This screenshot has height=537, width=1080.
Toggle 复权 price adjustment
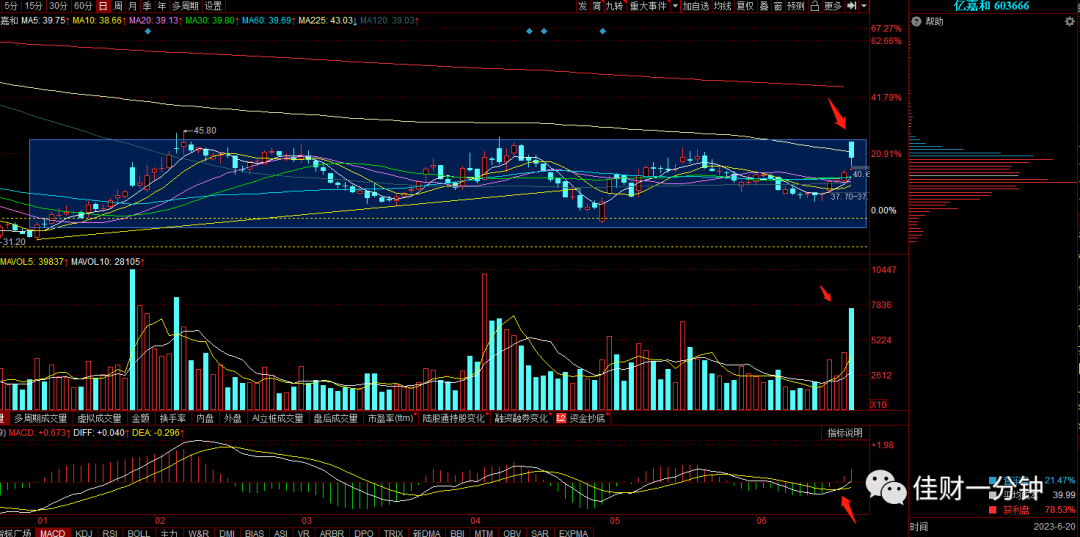click(745, 6)
